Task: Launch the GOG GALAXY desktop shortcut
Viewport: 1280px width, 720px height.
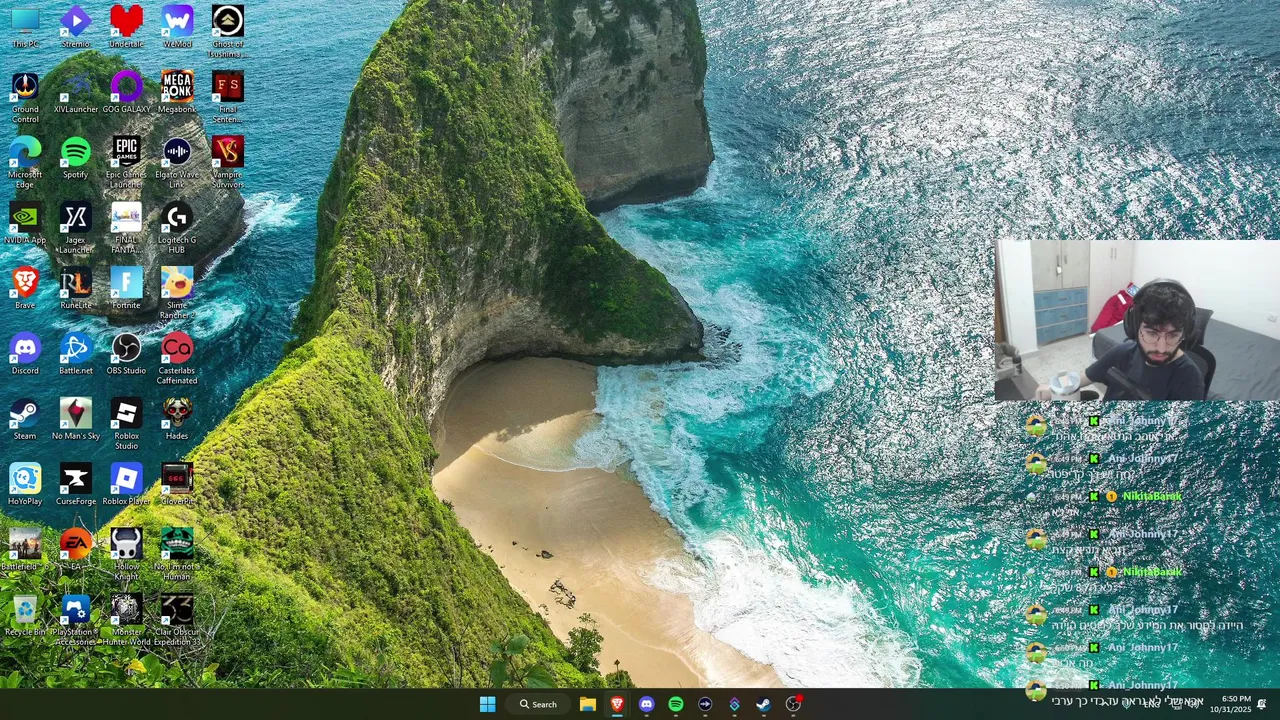Action: (x=126, y=92)
